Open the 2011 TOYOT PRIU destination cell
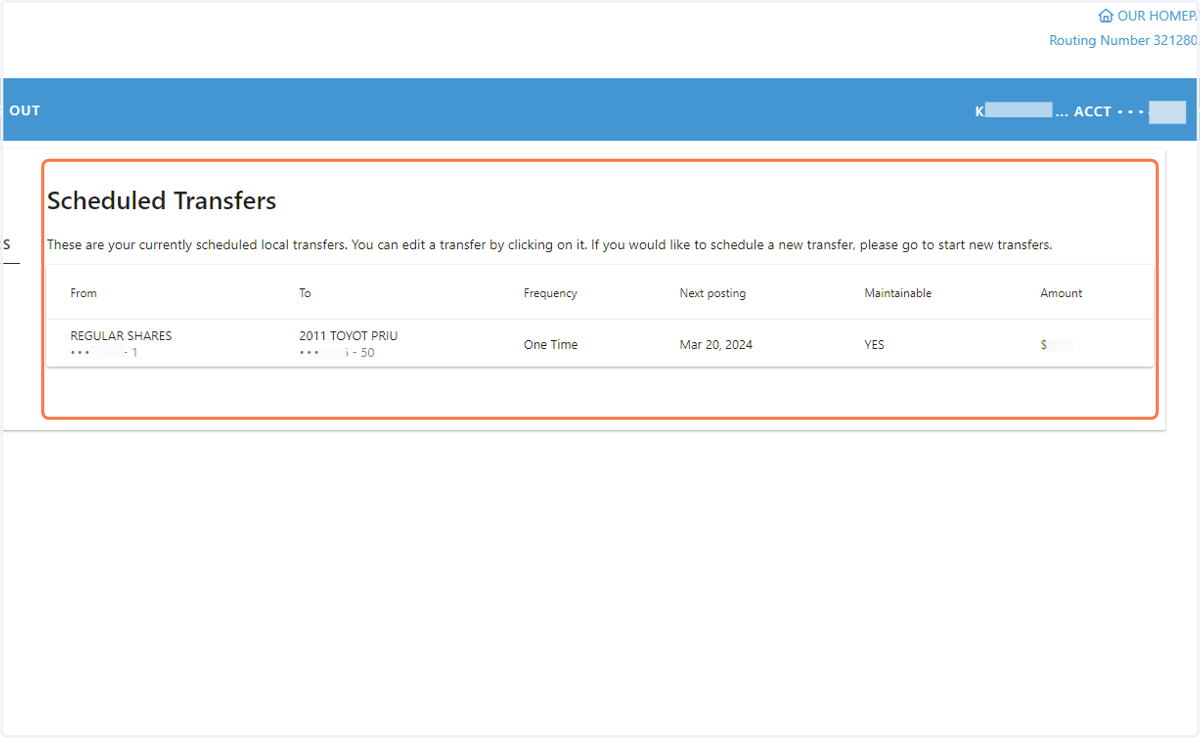1200x738 pixels. coord(349,344)
